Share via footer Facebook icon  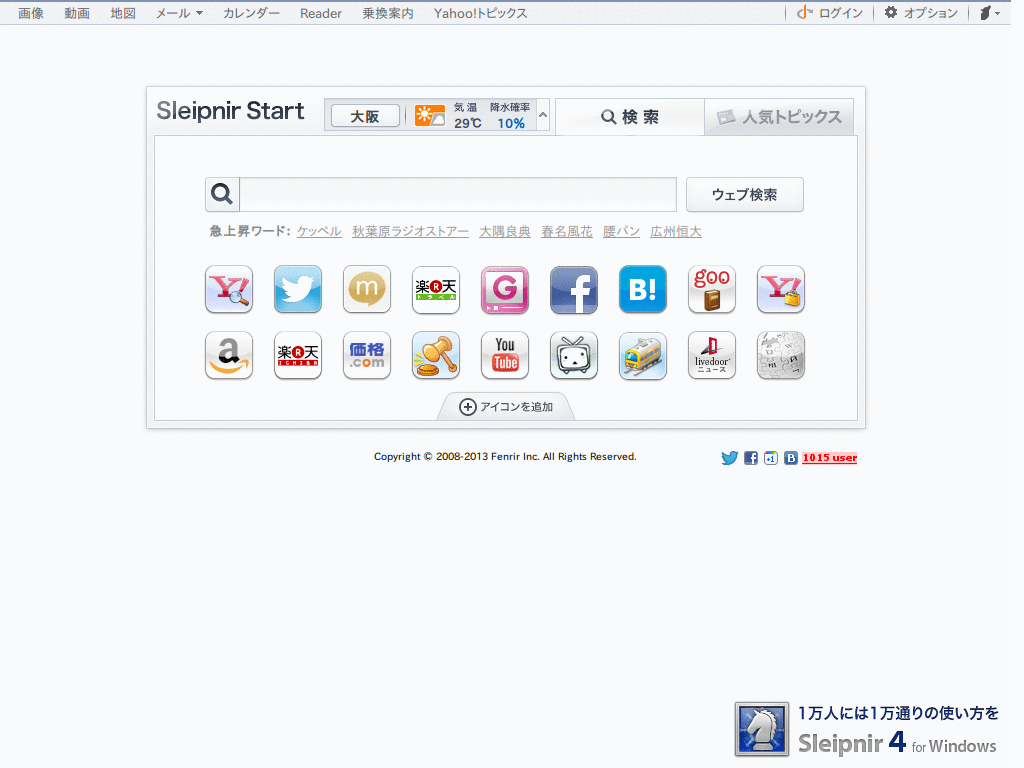point(751,458)
